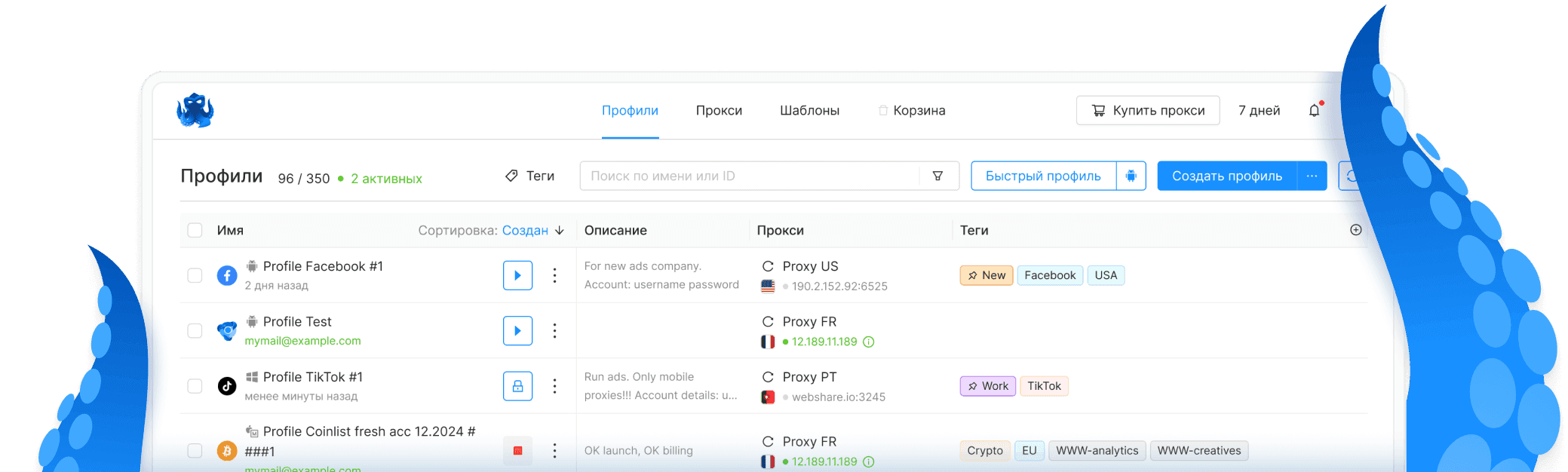Viewport: 1568px width, 472px height.
Task: Refresh Proxy FR icon in Coinlist row
Action: (768, 442)
